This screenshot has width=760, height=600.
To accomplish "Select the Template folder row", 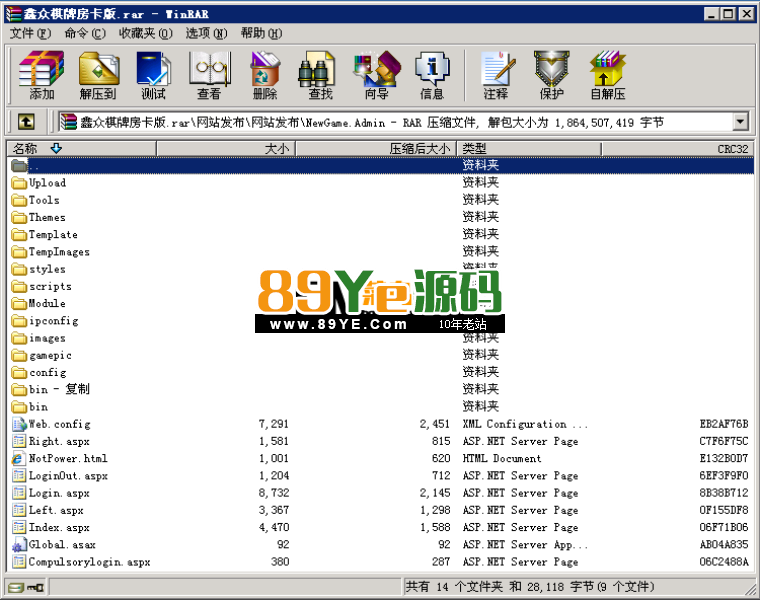I will (380, 235).
